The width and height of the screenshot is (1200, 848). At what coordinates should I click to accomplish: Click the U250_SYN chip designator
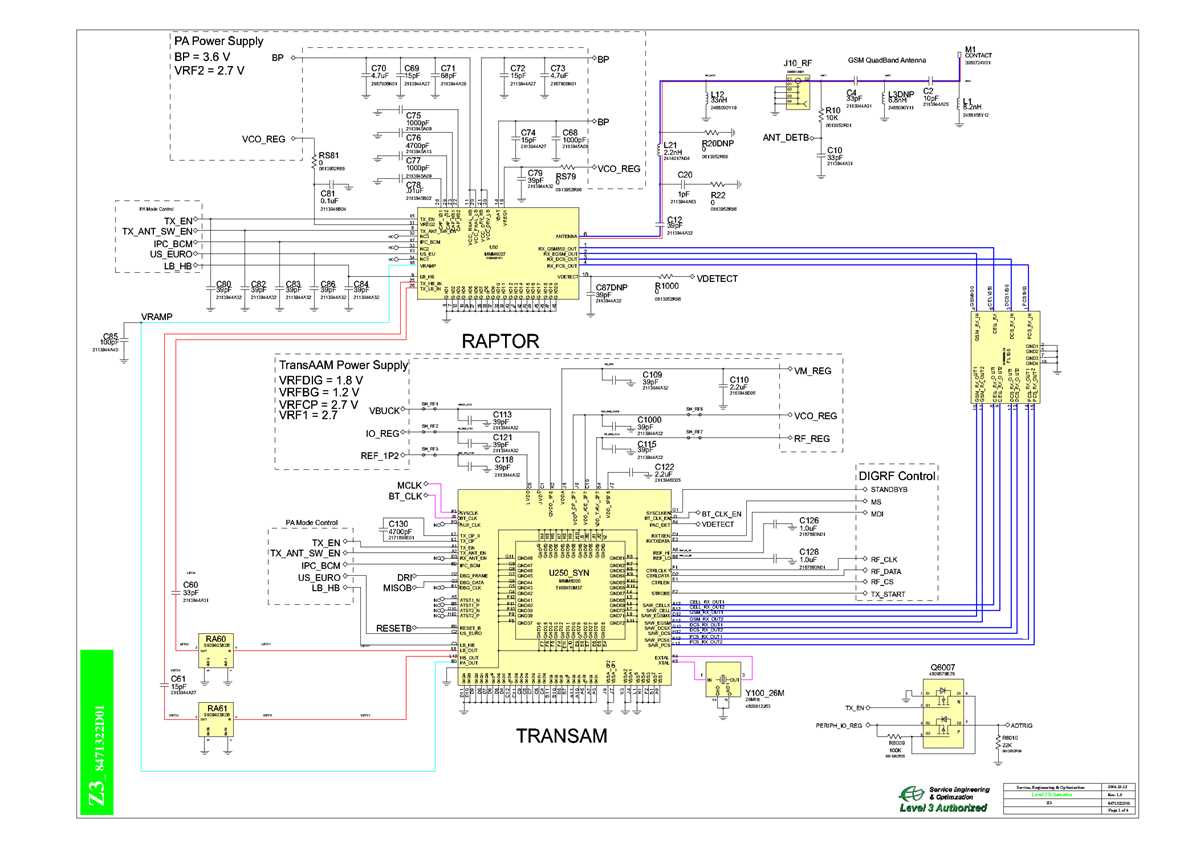tap(567, 573)
